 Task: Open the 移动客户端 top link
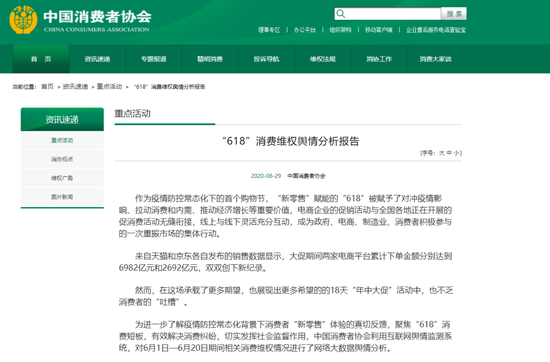click(x=378, y=30)
